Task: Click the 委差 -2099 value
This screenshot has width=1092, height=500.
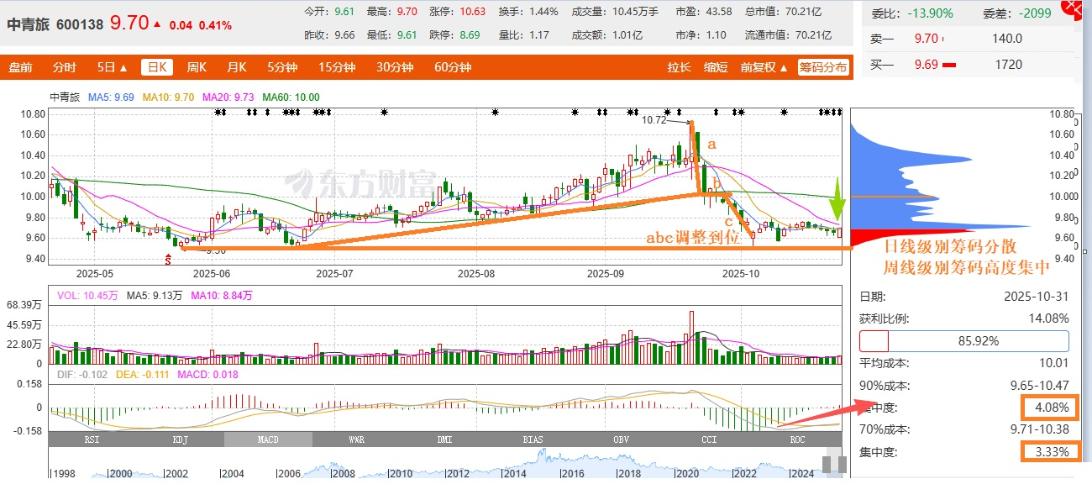Action: pos(1034,13)
